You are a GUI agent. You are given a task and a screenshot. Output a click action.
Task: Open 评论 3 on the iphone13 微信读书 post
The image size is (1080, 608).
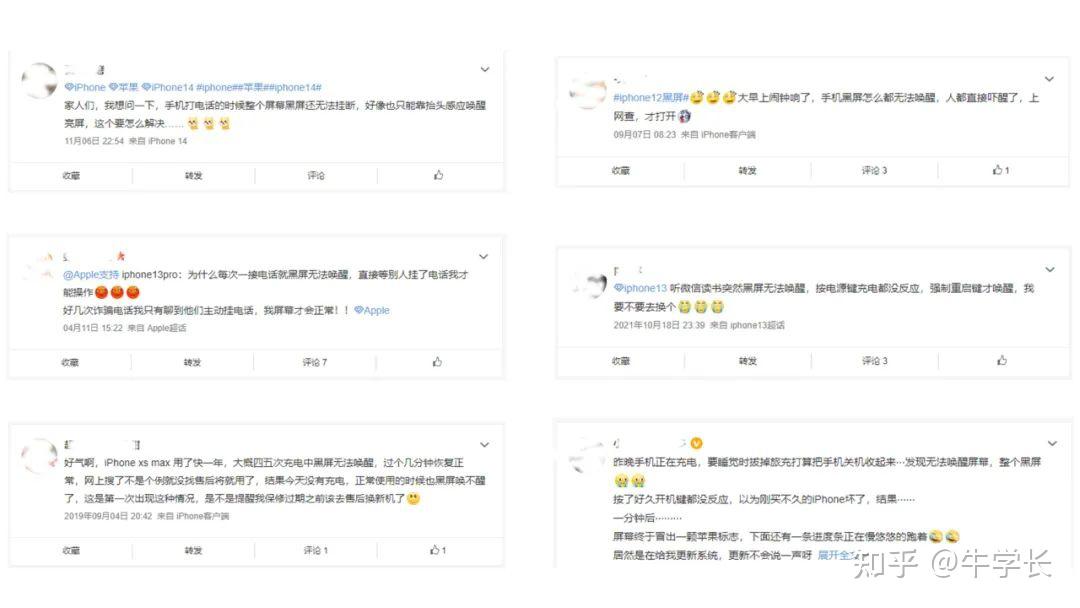pyautogui.click(x=875, y=361)
